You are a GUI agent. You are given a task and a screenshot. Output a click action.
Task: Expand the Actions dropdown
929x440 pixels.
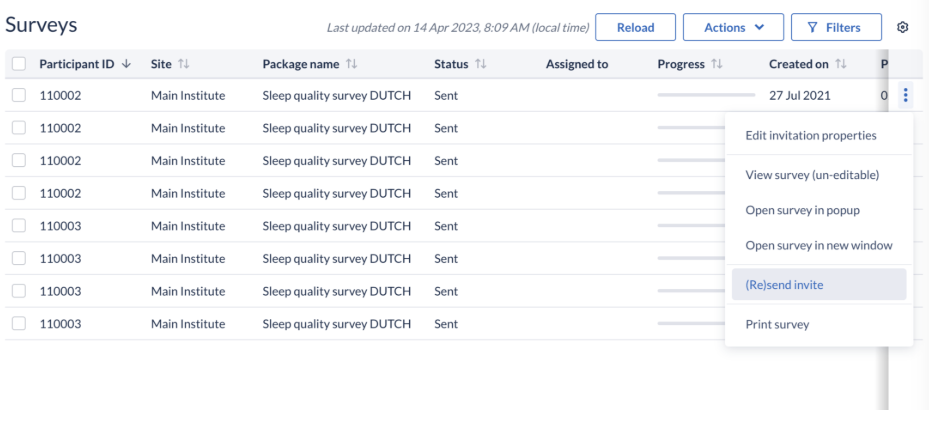(x=733, y=27)
